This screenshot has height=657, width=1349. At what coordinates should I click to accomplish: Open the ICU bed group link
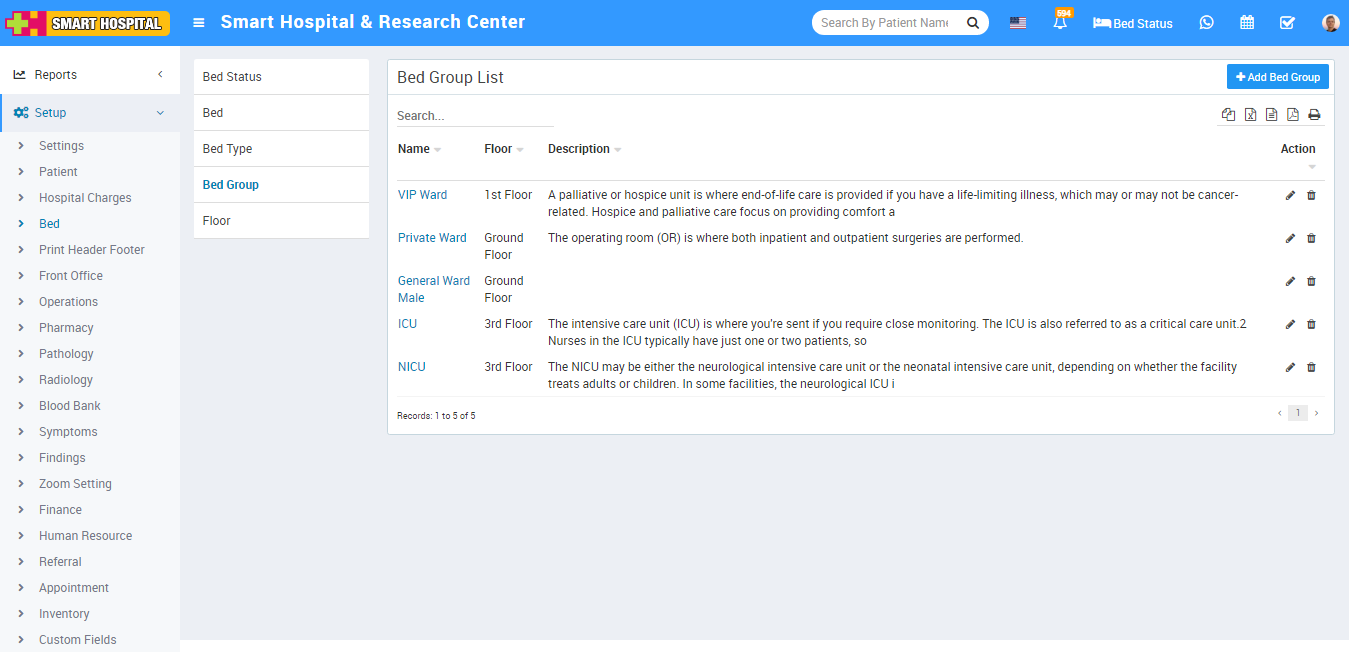[407, 324]
